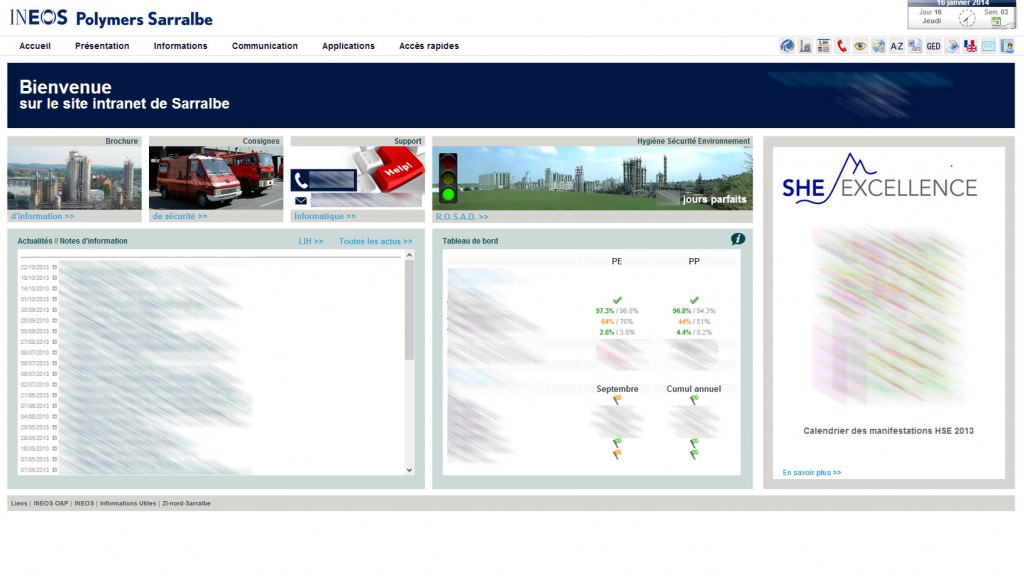Open the GED document icon
This screenshot has width=1024, height=582.
tap(933, 46)
